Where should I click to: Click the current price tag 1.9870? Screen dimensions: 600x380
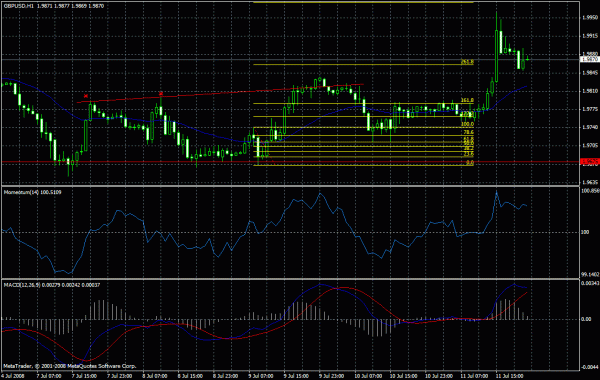coord(590,59)
